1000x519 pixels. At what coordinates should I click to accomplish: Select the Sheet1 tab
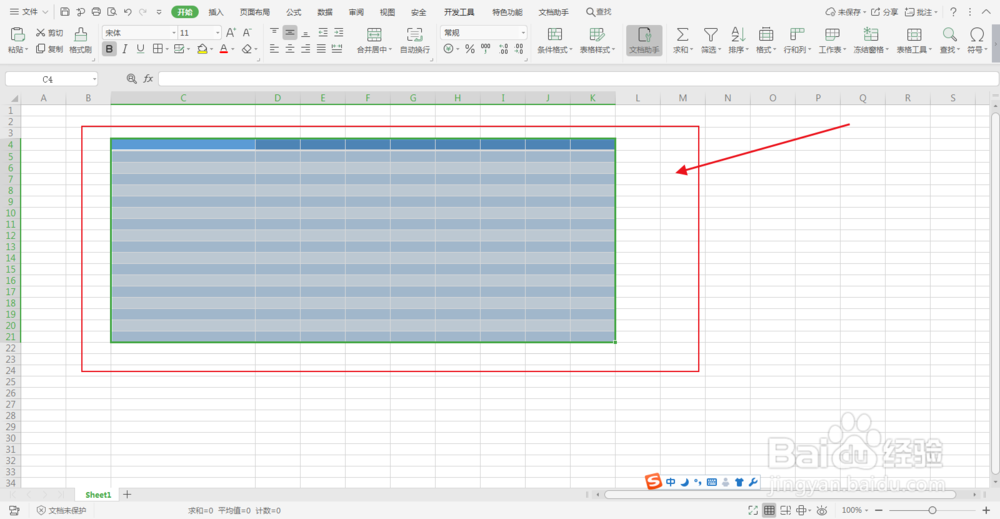98,495
